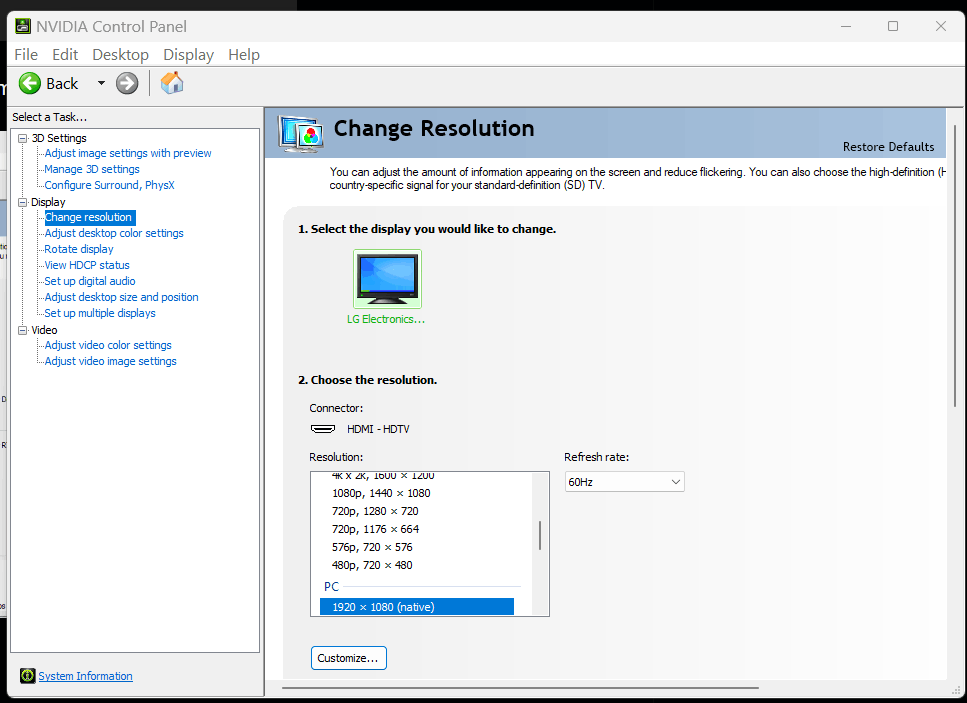Select Change resolution in task tree

(89, 217)
